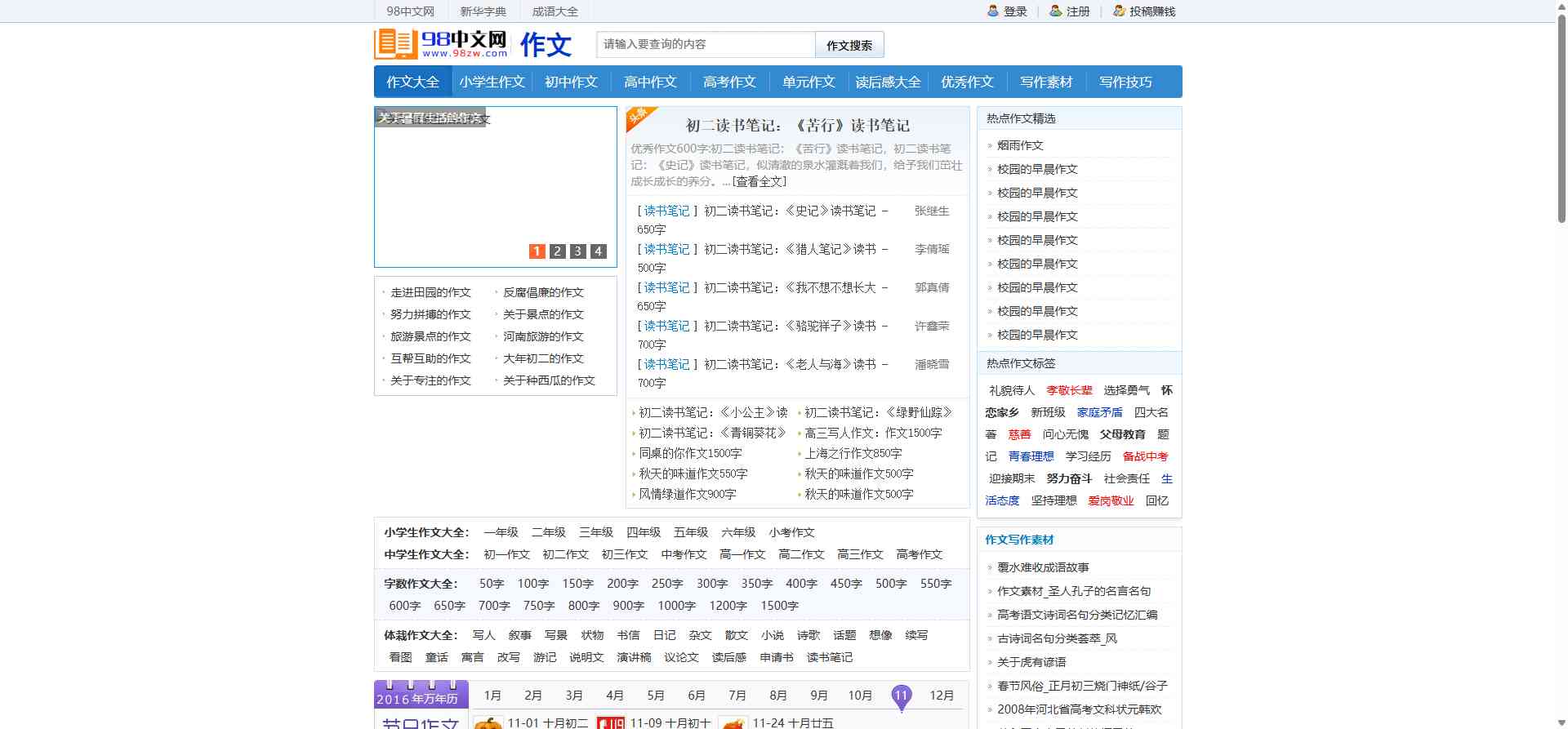Click the pumpkin icon for 11-01
The width and height of the screenshot is (1568, 729).
point(488,722)
